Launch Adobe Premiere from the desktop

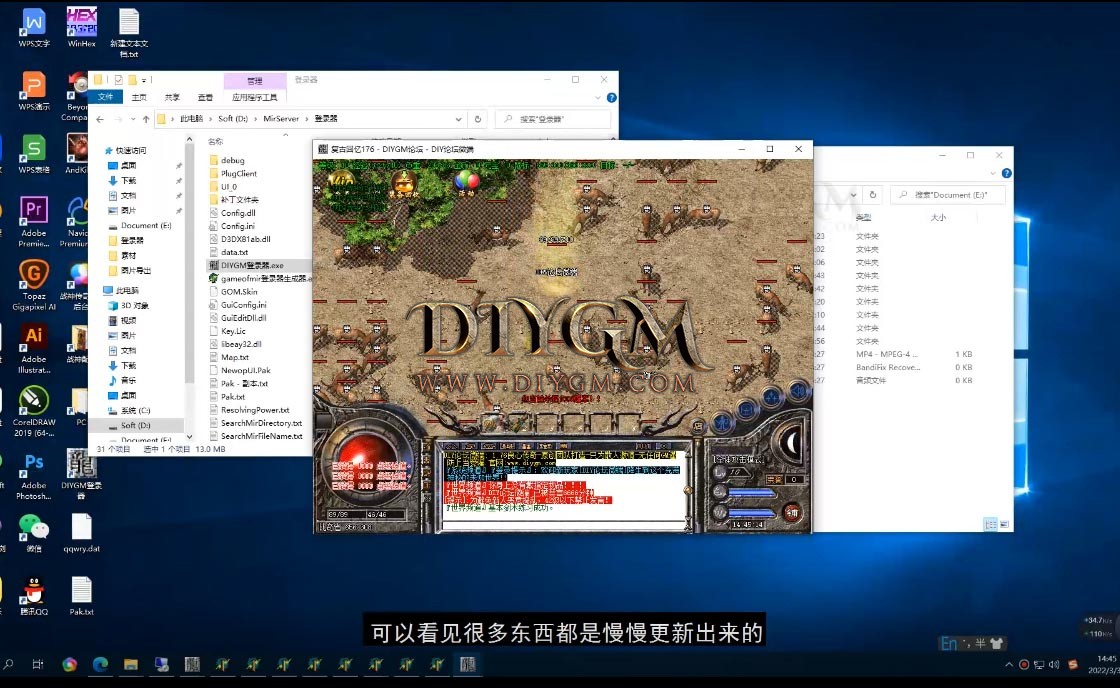pyautogui.click(x=34, y=221)
